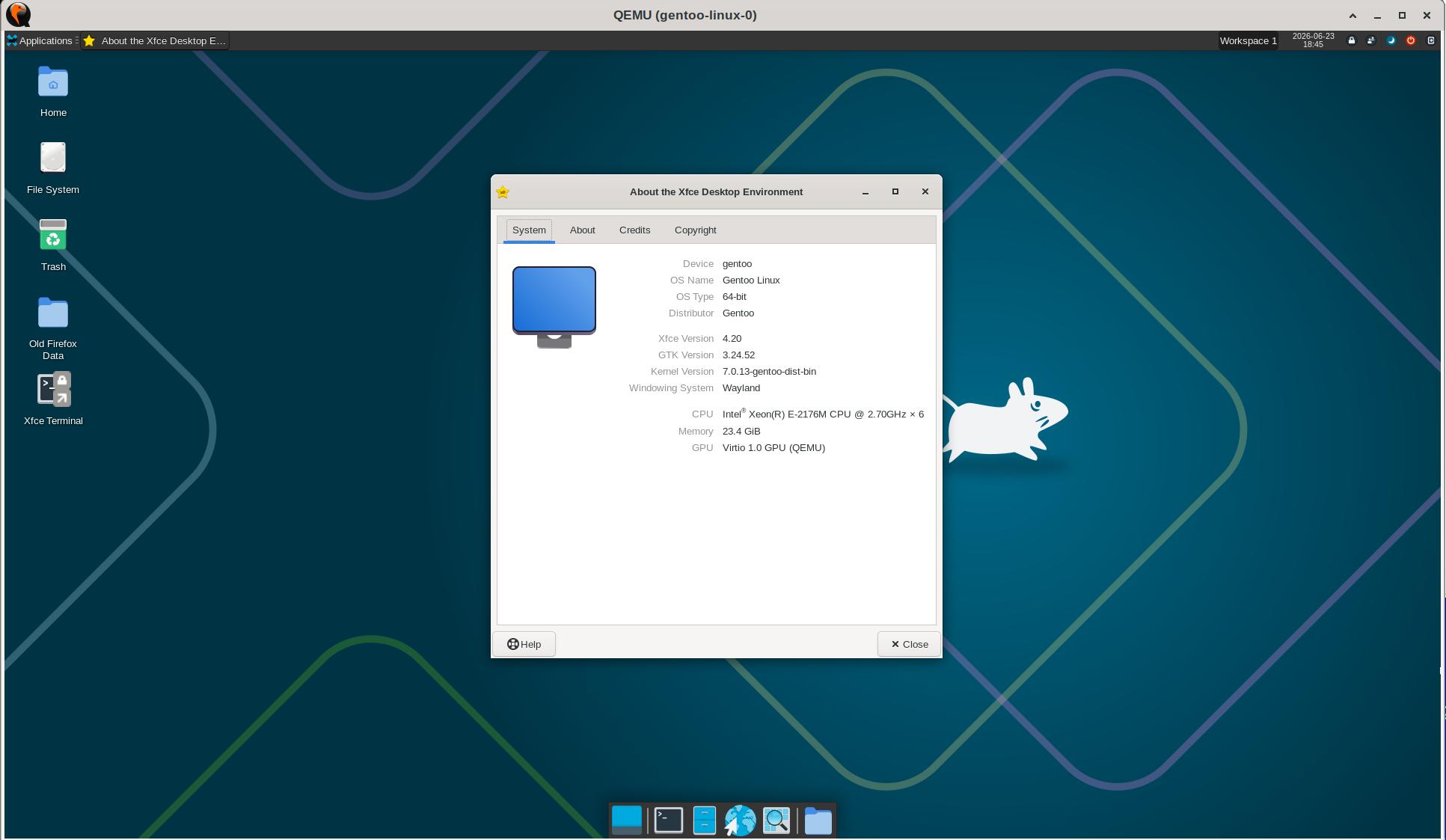1446x840 pixels.
Task: Click the CPU value Intel Xeon E-2176M
Action: (823, 414)
